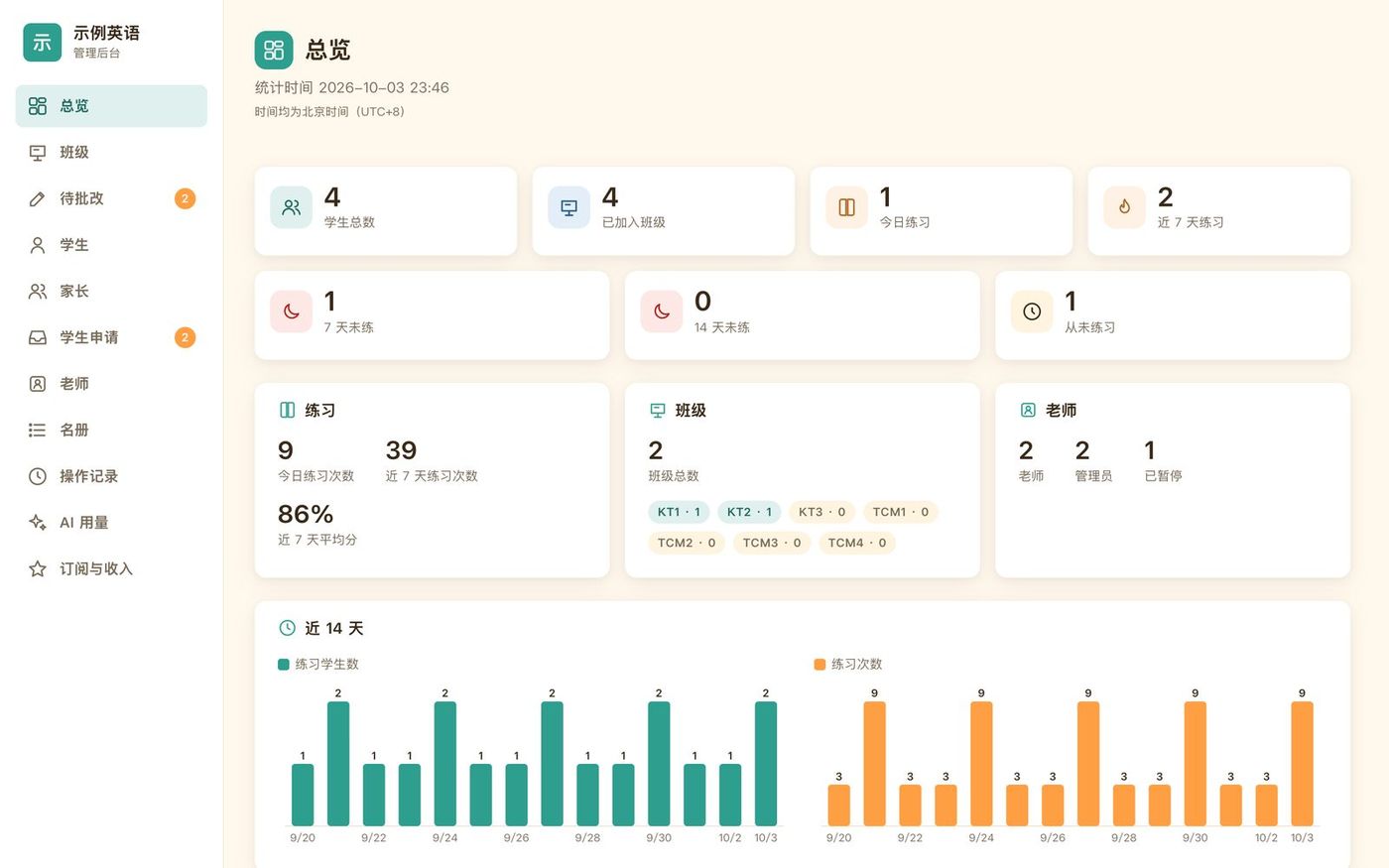Image resolution: width=1389 pixels, height=868 pixels.
Task: Select the KT2 · 1 class chip
Action: [749, 512]
